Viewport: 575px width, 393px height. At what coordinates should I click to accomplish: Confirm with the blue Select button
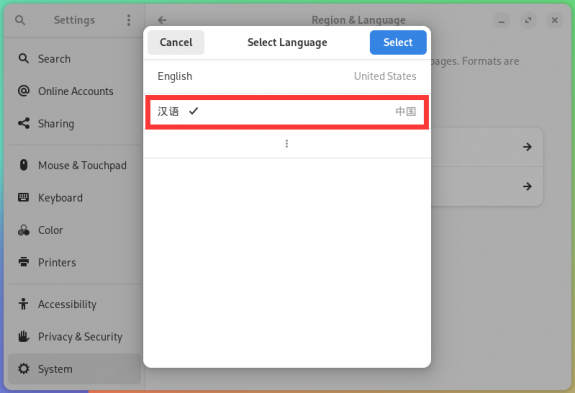pyautogui.click(x=398, y=43)
